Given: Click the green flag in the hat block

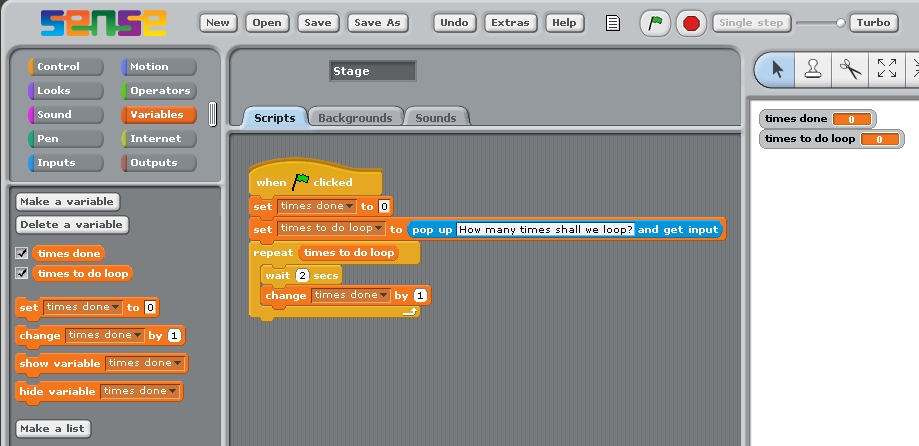Looking at the screenshot, I should pos(301,181).
